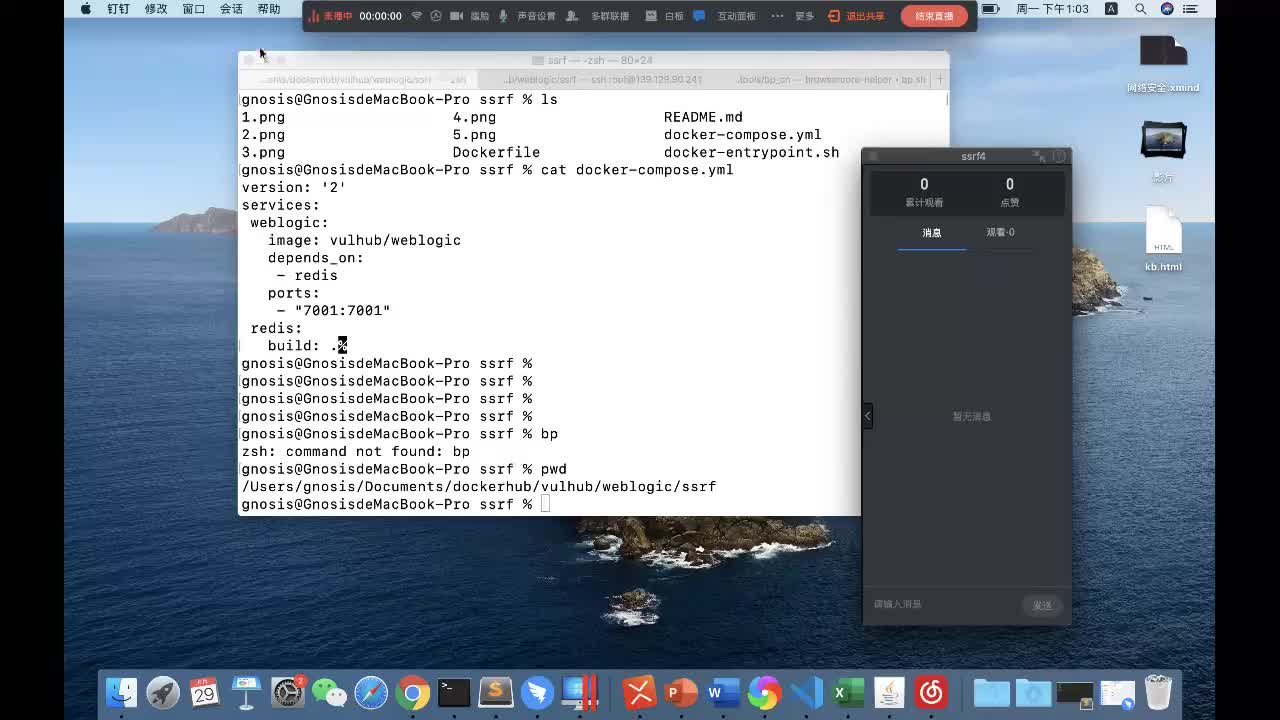Select the first terminal tab vulhub/weblogic/ssrf
The height and width of the screenshot is (720, 1280).
click(358, 79)
